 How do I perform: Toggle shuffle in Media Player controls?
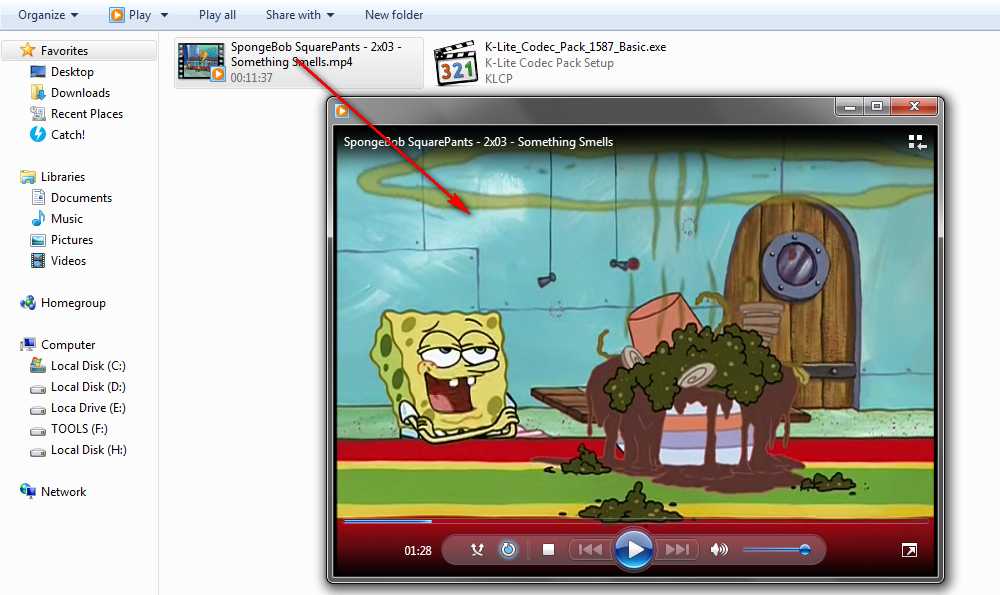[x=477, y=550]
